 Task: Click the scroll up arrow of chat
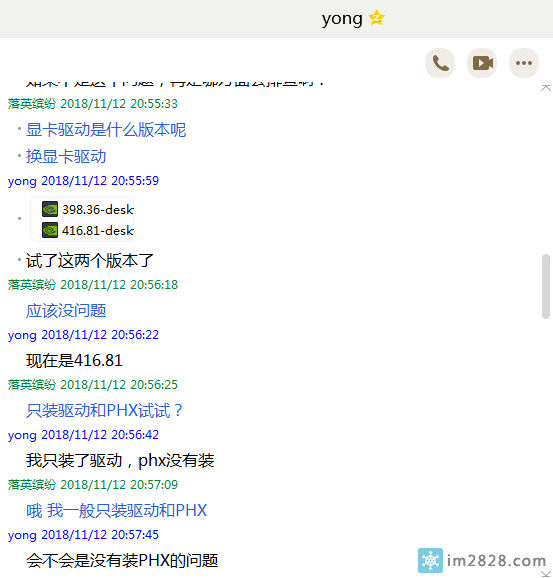click(546, 88)
